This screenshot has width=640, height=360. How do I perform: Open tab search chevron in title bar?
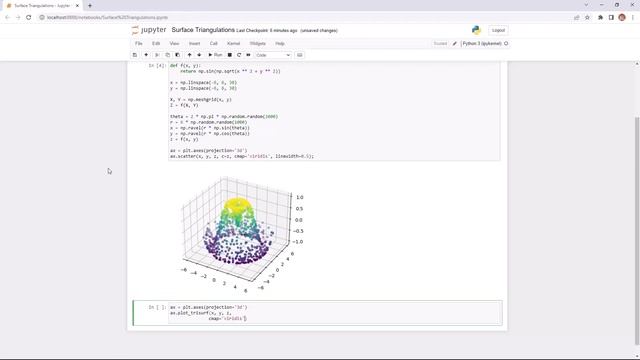tap(587, 5)
